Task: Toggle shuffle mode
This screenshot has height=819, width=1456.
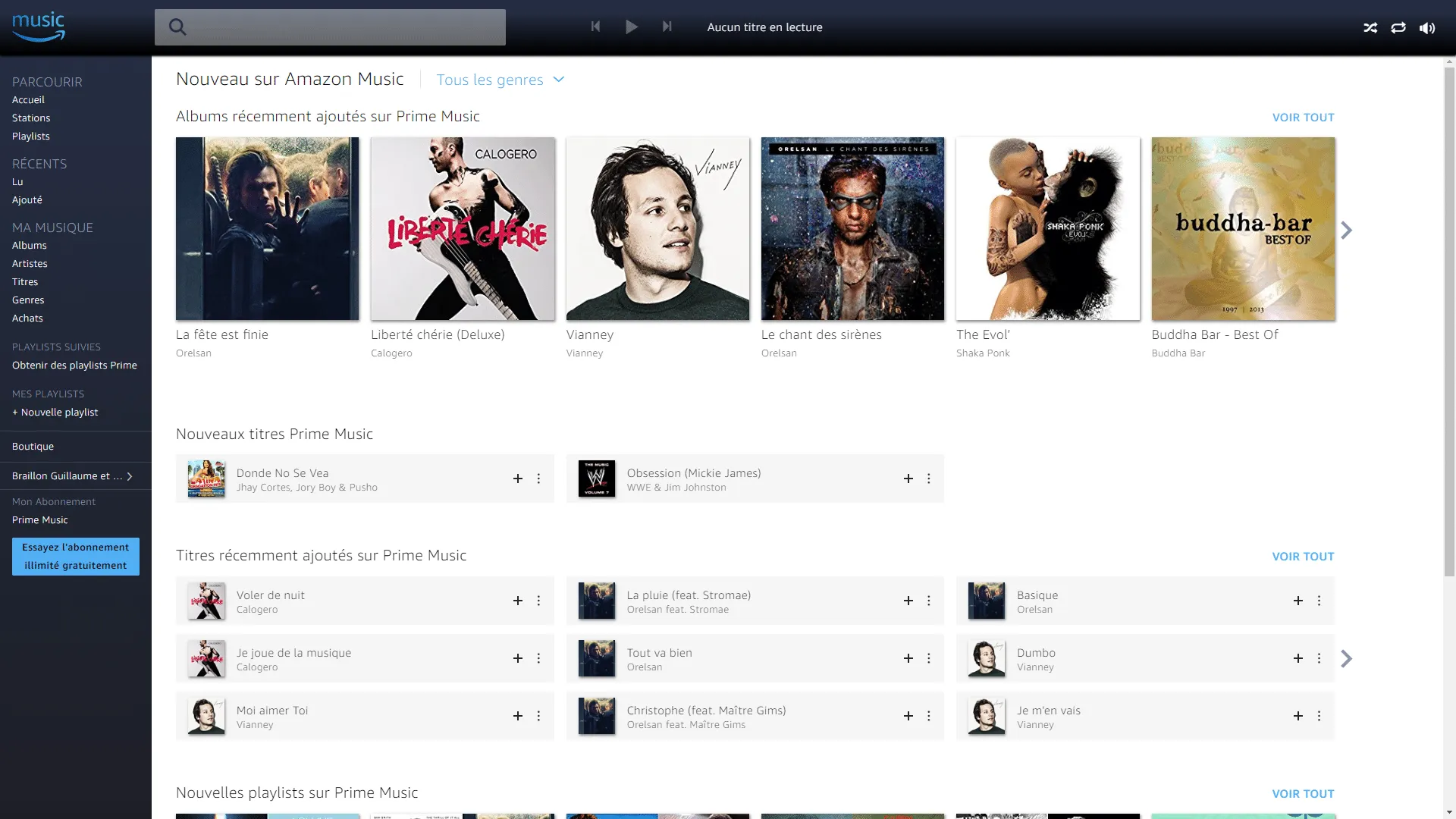Action: (1370, 28)
